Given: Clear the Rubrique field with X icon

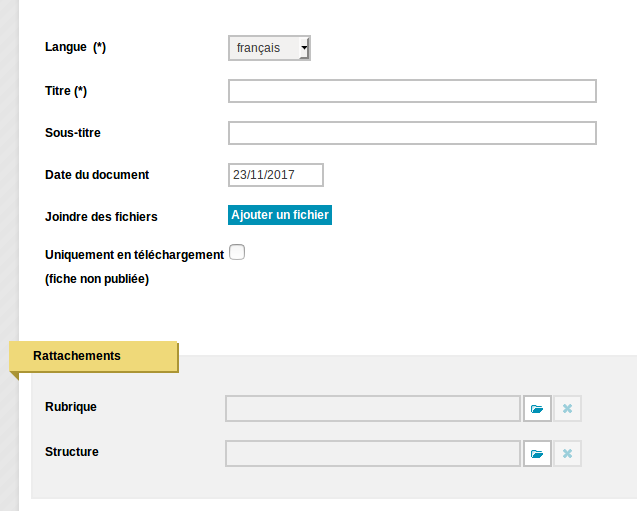Looking at the screenshot, I should click(x=568, y=408).
